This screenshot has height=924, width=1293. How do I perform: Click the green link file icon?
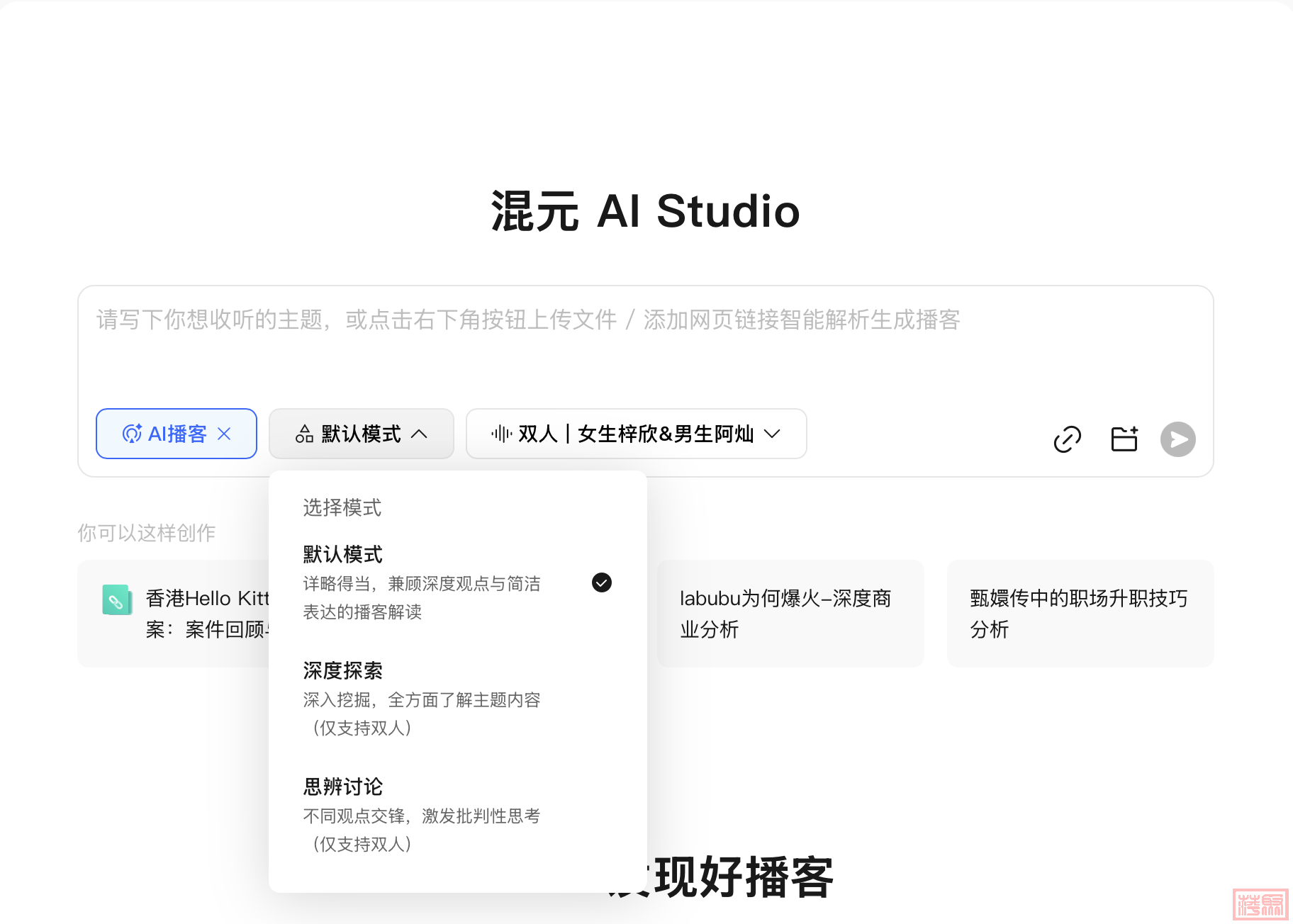116,601
